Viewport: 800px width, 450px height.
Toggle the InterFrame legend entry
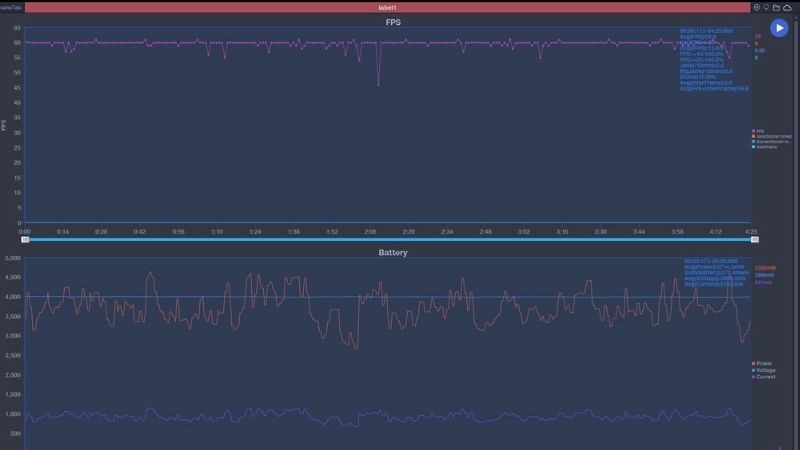[765, 147]
